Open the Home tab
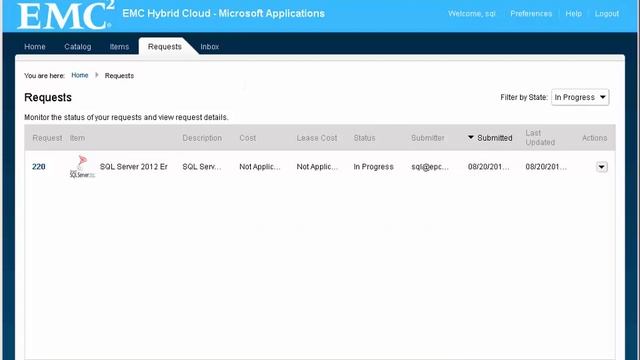The height and width of the screenshot is (360, 640). click(35, 47)
